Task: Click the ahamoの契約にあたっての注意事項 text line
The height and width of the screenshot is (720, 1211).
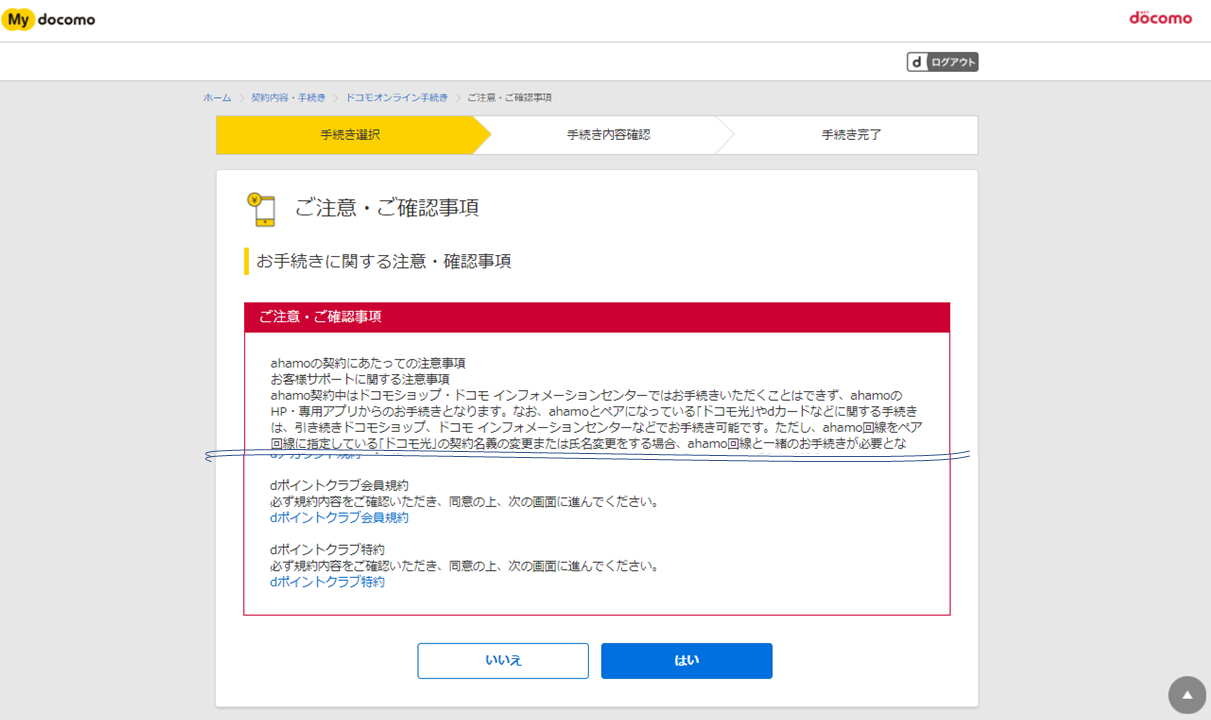Action: point(368,363)
